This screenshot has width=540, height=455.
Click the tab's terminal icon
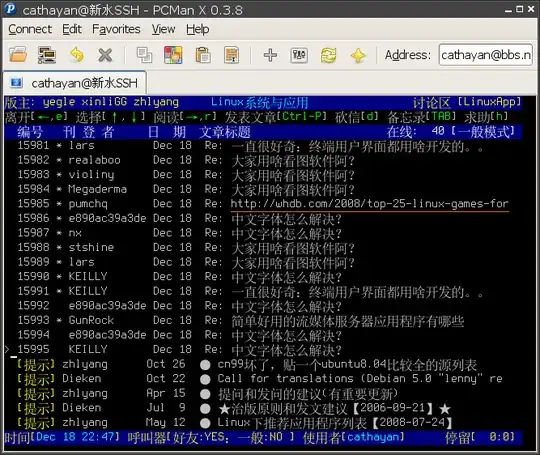pos(16,83)
